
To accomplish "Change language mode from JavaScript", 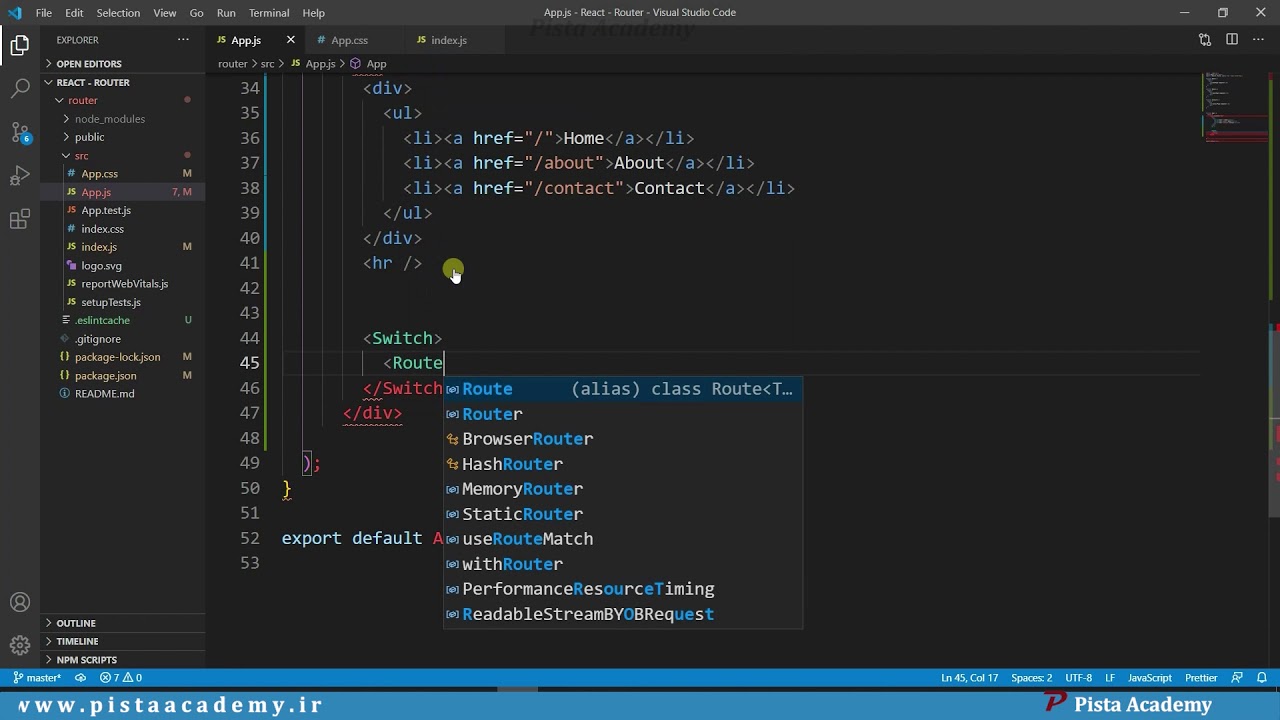I will coord(1150,678).
